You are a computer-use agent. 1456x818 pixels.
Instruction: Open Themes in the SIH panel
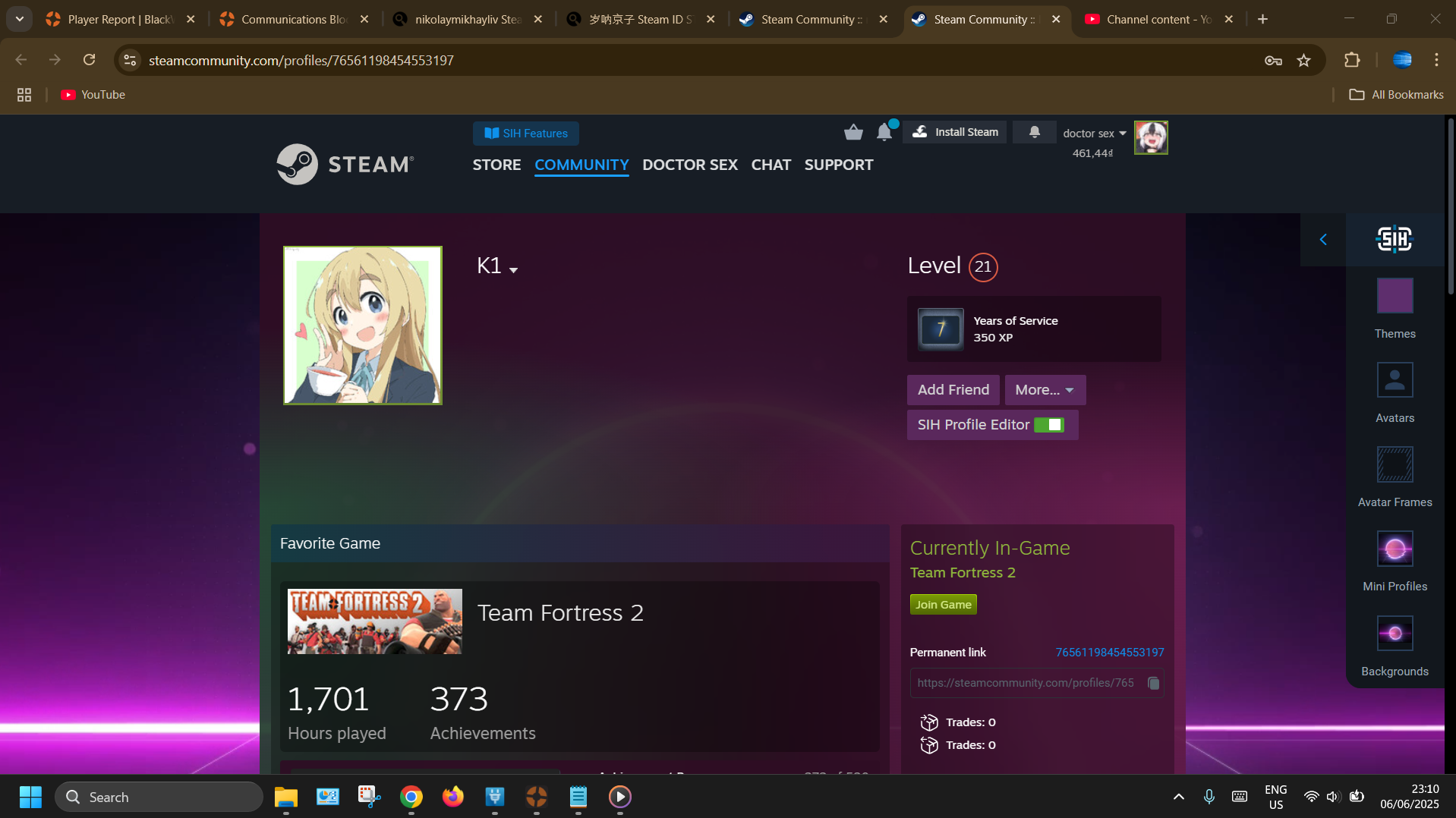pos(1395,309)
